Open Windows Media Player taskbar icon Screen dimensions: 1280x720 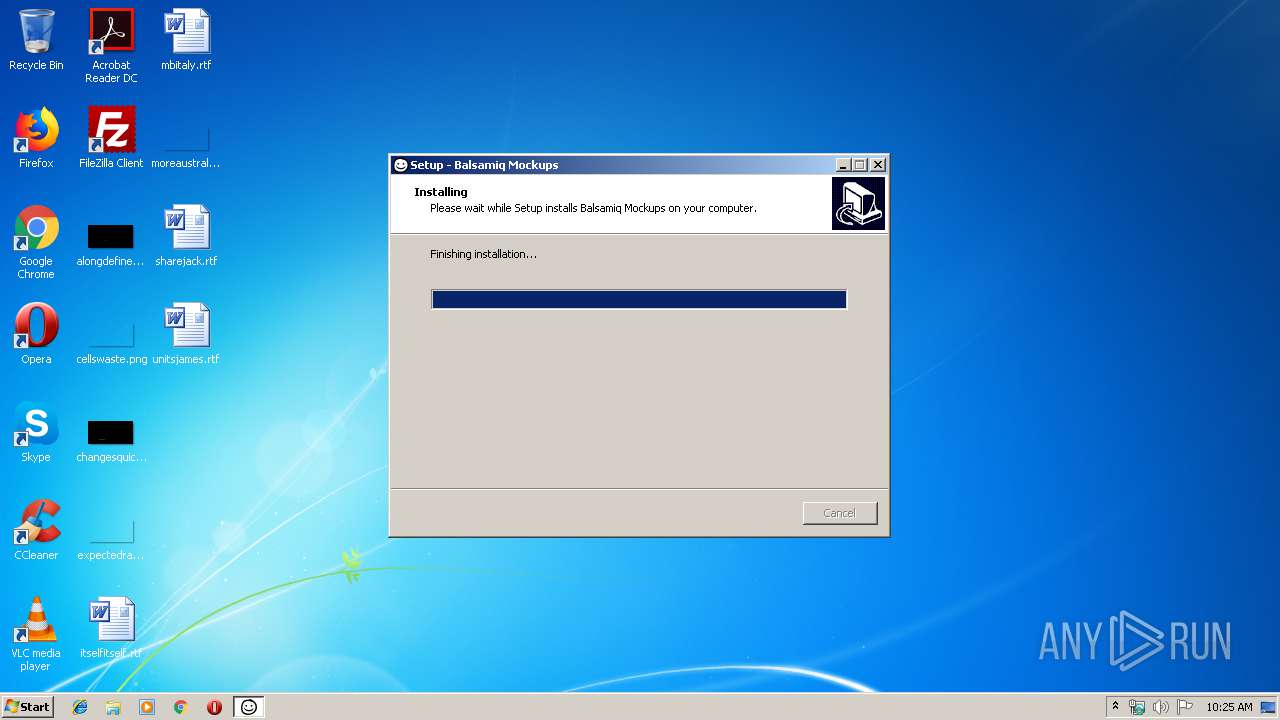tap(147, 707)
